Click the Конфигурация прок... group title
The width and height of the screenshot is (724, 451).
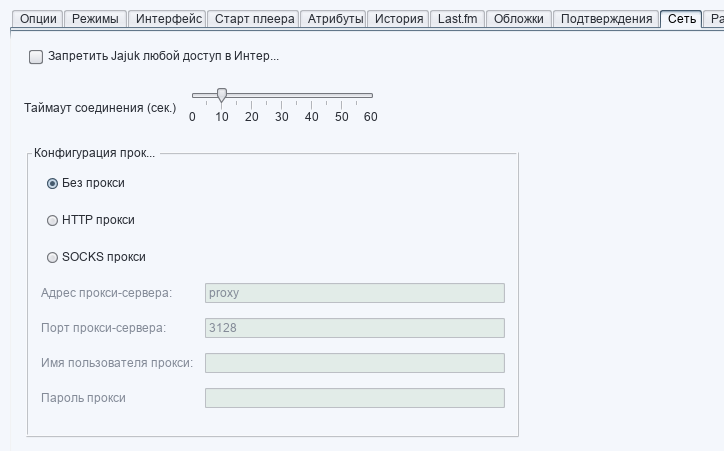(x=94, y=153)
